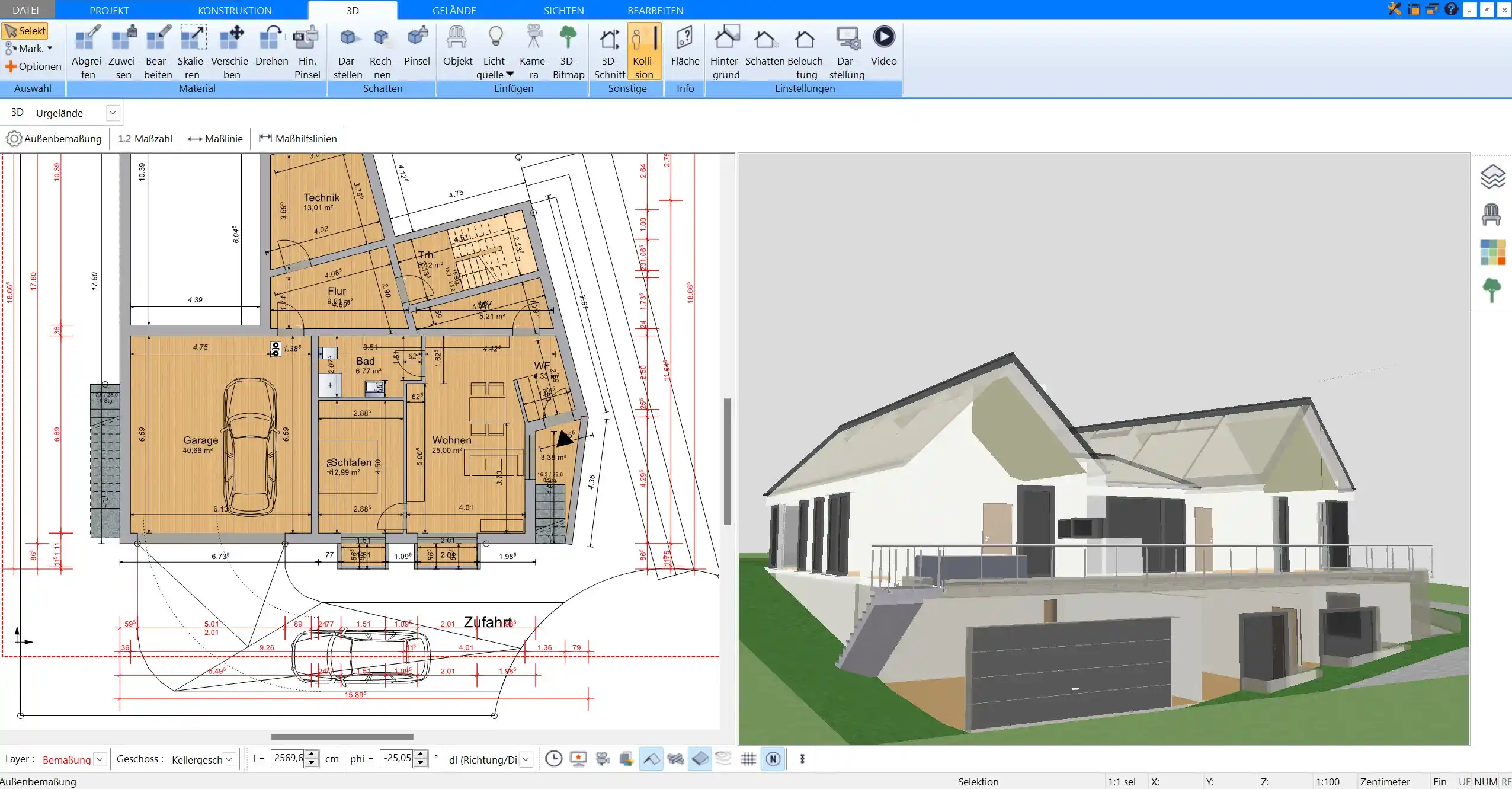This screenshot has height=789, width=1512.
Task: Activate the Selekt selection mode
Action: pos(25,31)
